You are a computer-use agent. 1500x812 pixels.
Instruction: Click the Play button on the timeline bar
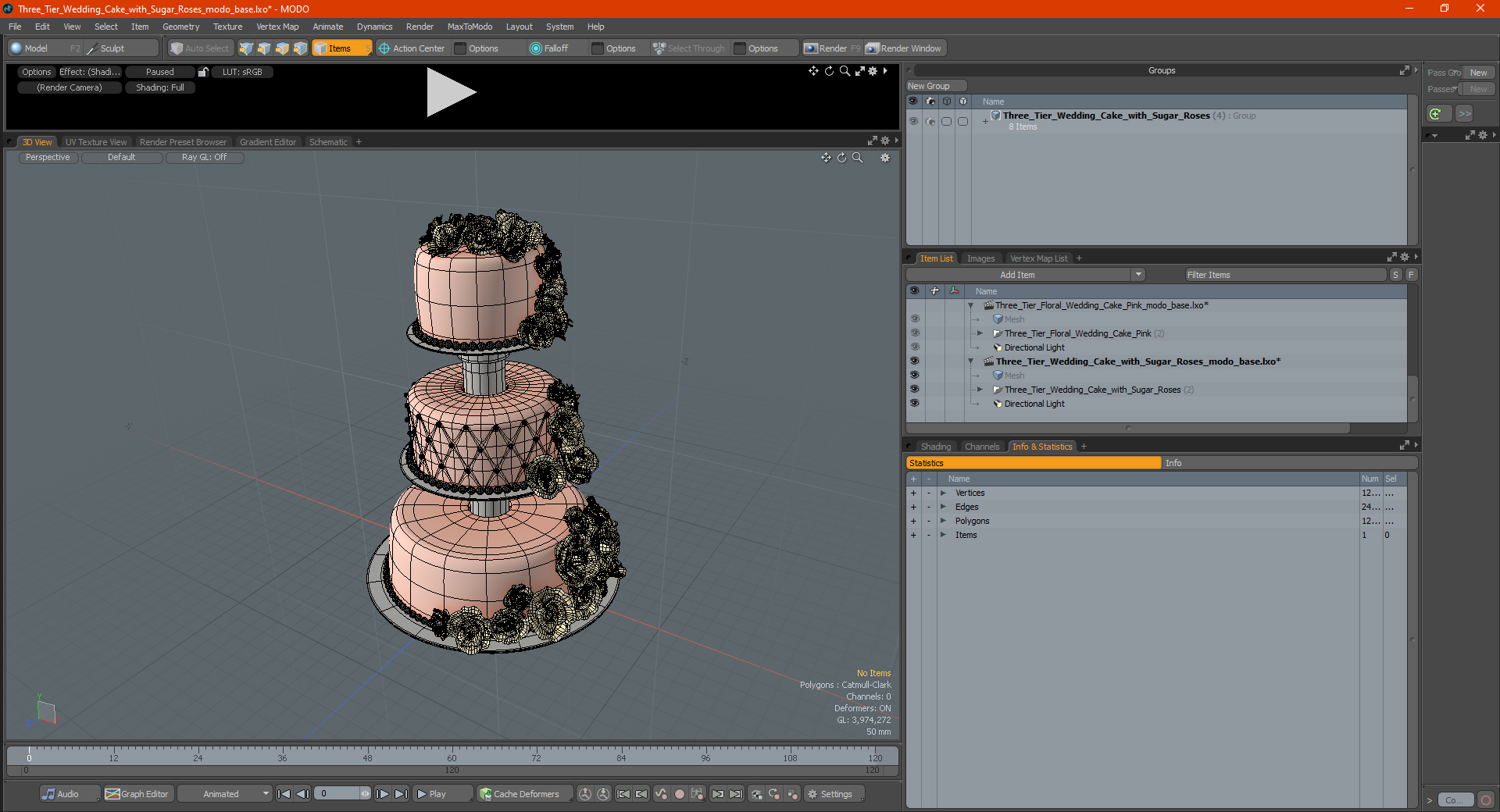coord(442,794)
